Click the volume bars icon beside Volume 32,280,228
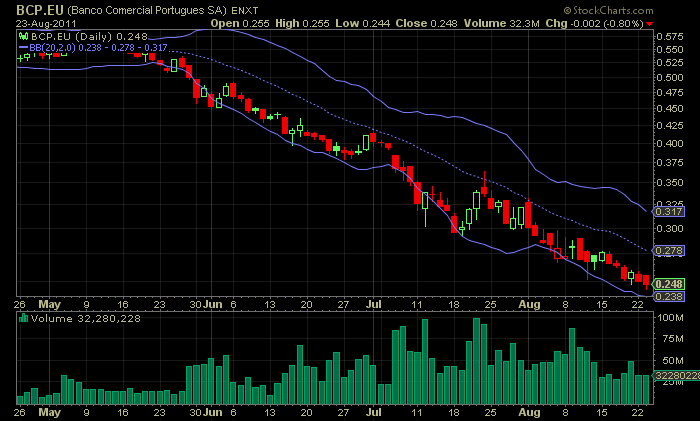The height and width of the screenshot is (421, 700). coord(24,318)
